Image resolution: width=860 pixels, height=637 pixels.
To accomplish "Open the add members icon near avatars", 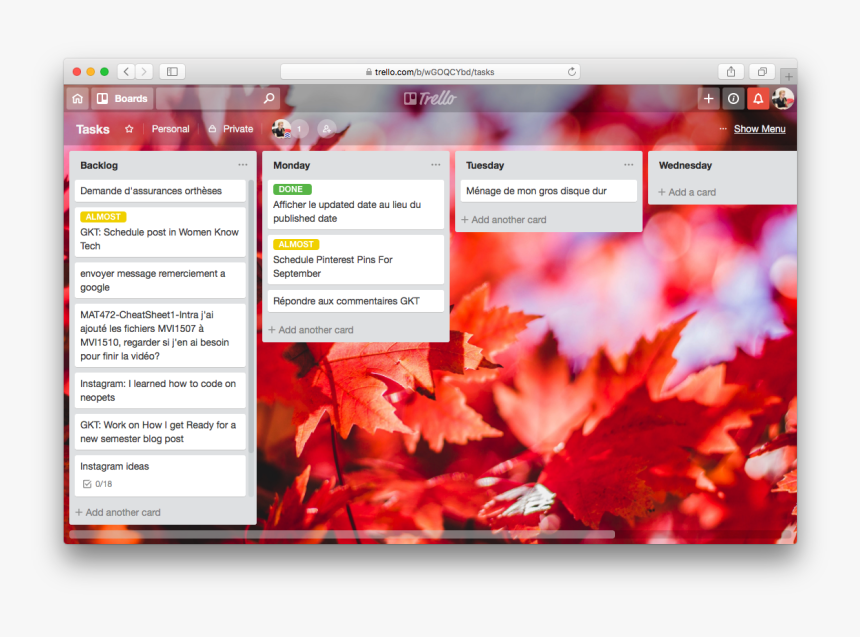I will pyautogui.click(x=328, y=128).
